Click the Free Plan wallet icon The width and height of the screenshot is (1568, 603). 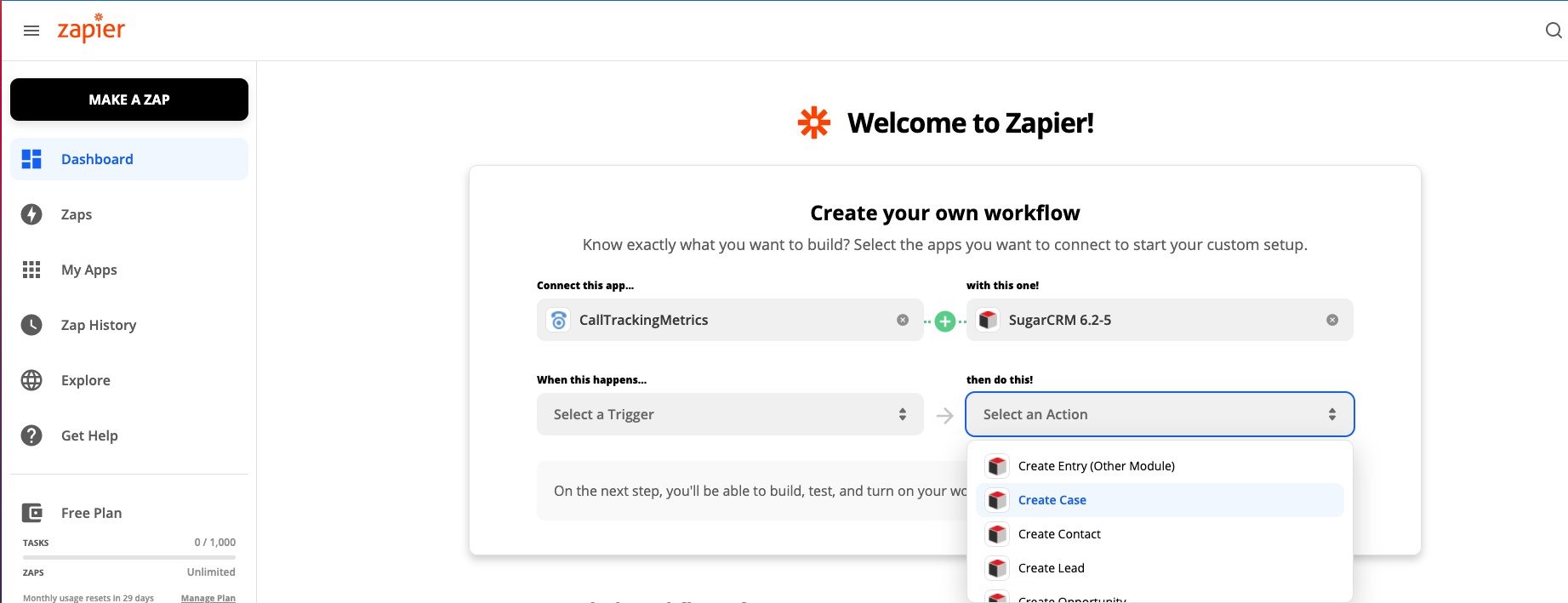31,513
